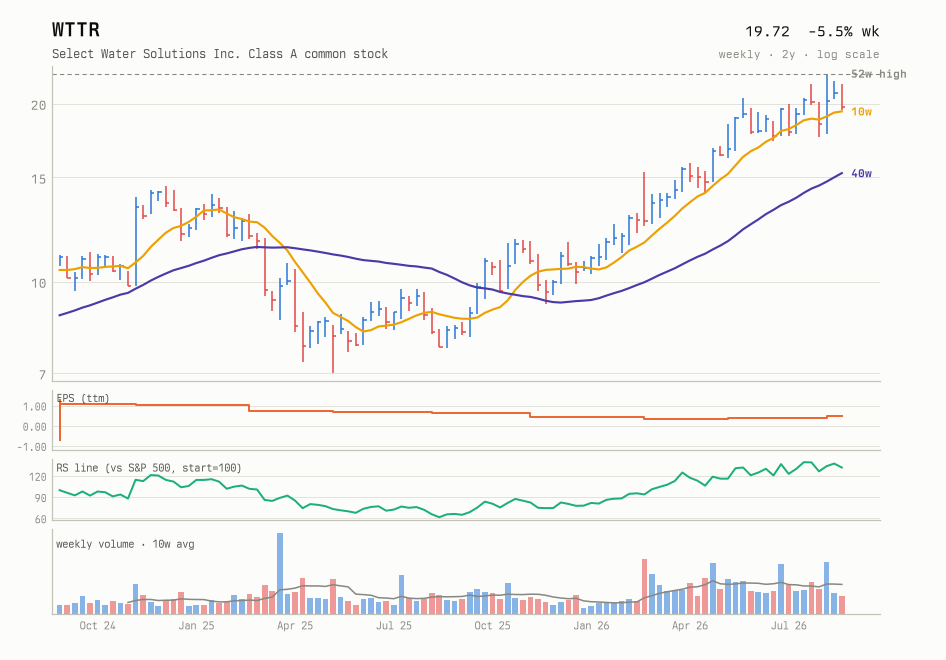Click the EPS axis value -1.00

click(x=32, y=447)
